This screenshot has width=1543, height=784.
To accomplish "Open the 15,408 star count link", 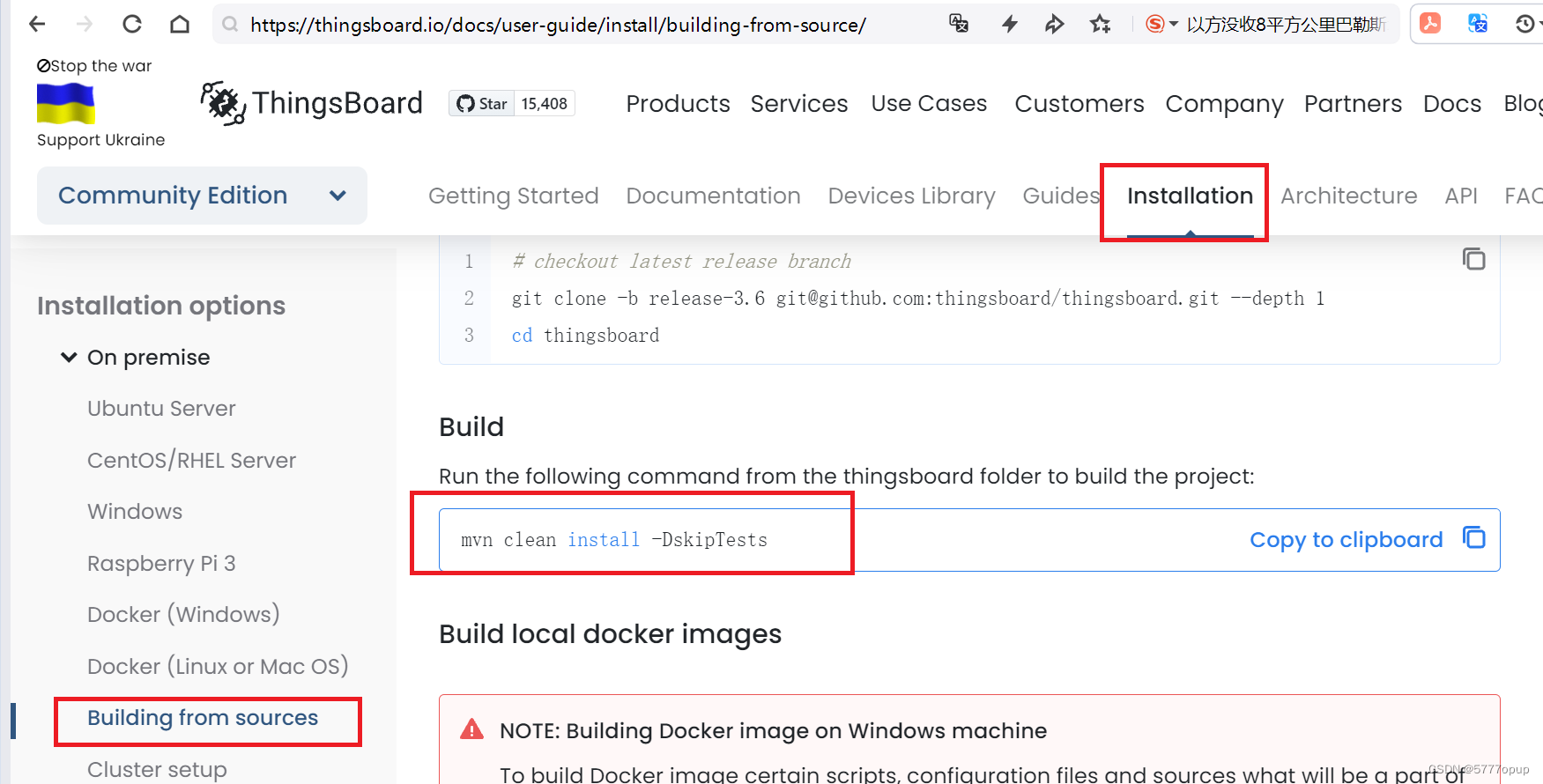I will pos(545,103).
